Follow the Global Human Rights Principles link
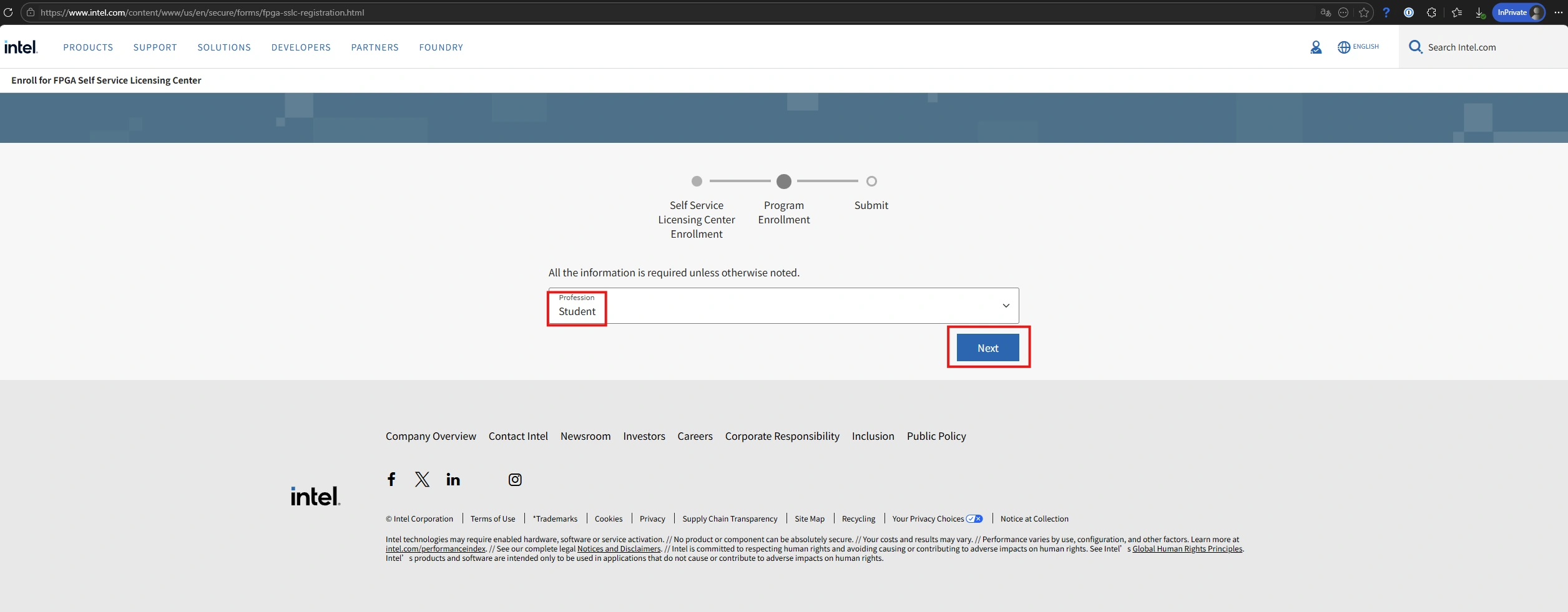1568x612 pixels. click(1187, 549)
